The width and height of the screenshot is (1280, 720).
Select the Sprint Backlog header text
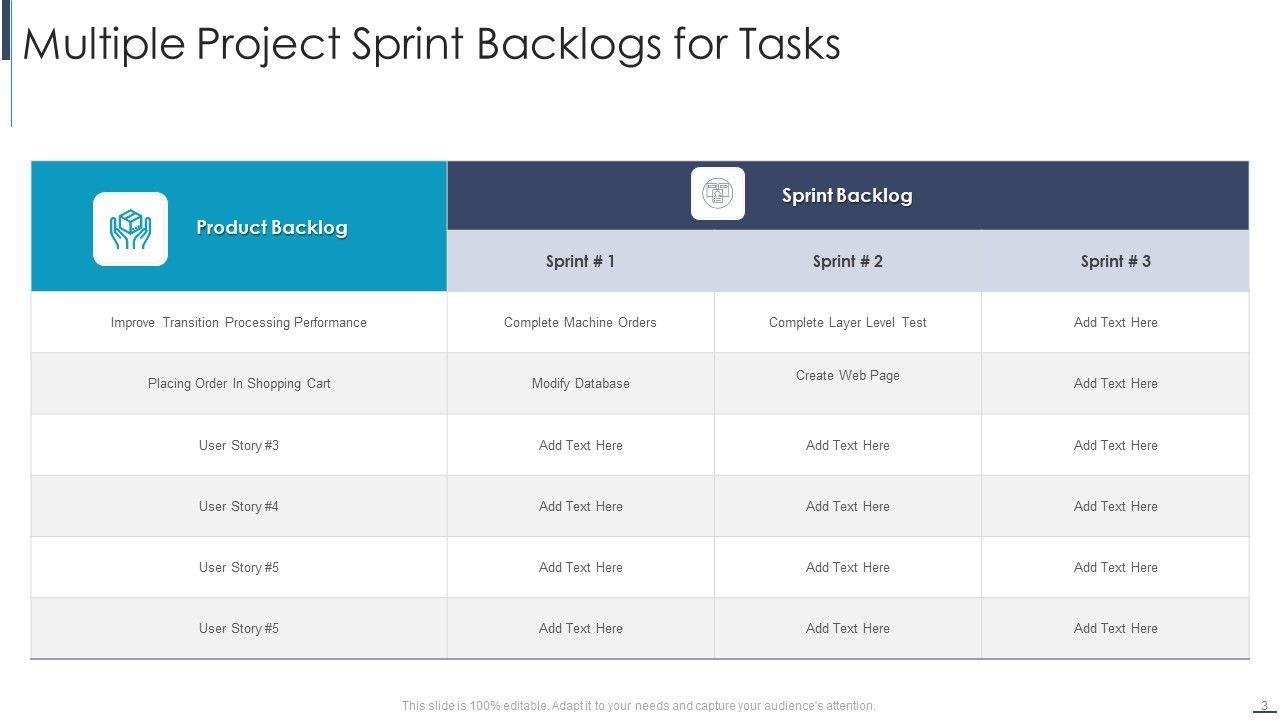[847, 196]
